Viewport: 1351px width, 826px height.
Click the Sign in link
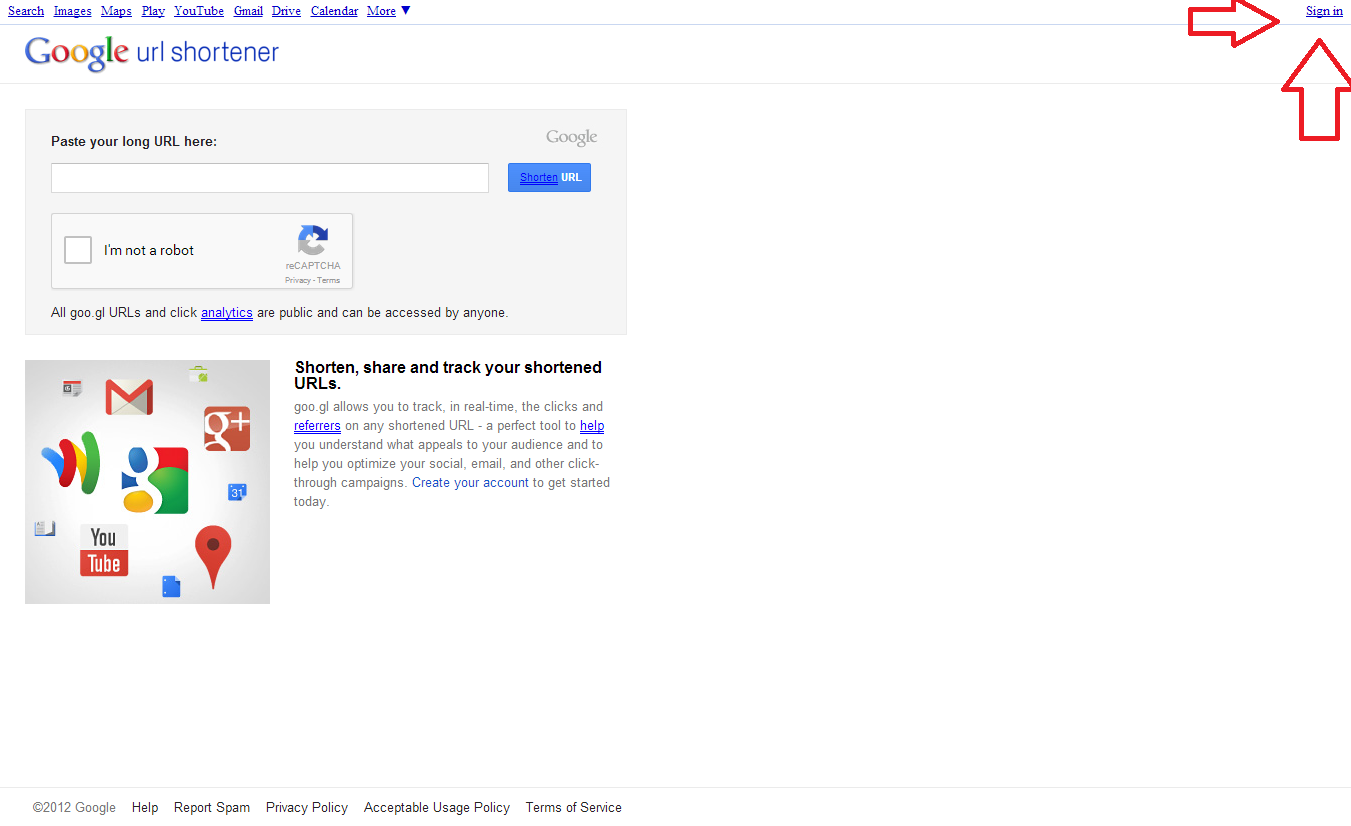point(1324,11)
